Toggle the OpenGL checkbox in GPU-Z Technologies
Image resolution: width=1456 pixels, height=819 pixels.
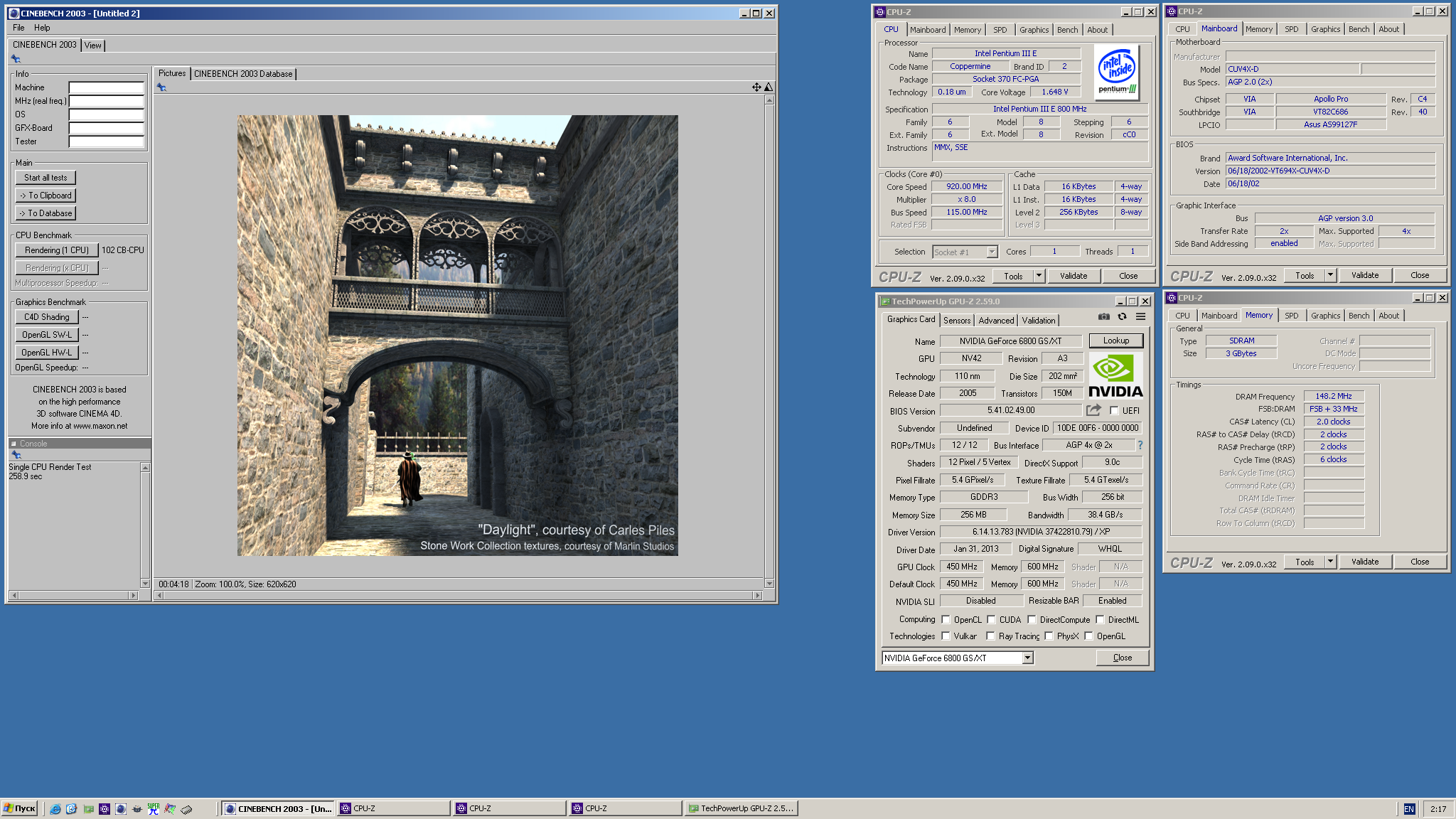click(x=1088, y=636)
